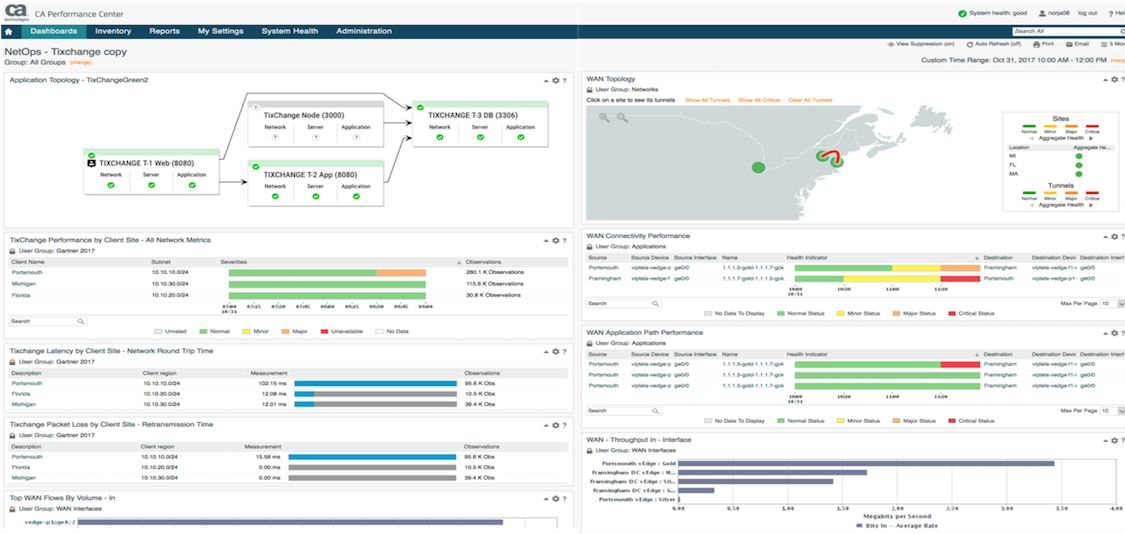Open help for Top WAN Flows panel

coord(565,498)
